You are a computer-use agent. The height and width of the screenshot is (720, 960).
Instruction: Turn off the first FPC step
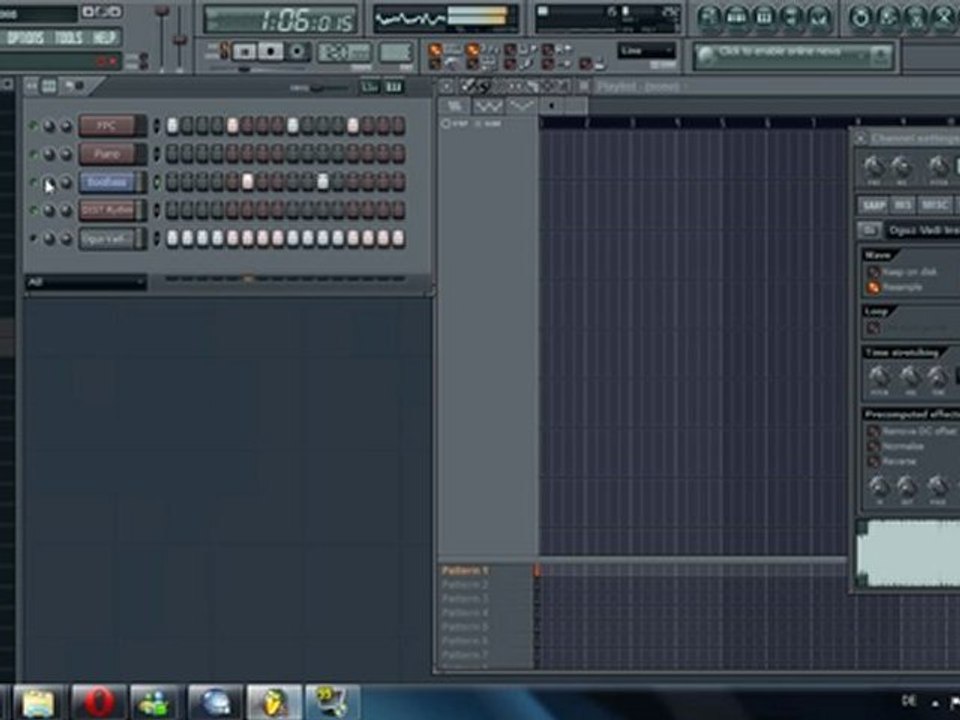coord(173,126)
